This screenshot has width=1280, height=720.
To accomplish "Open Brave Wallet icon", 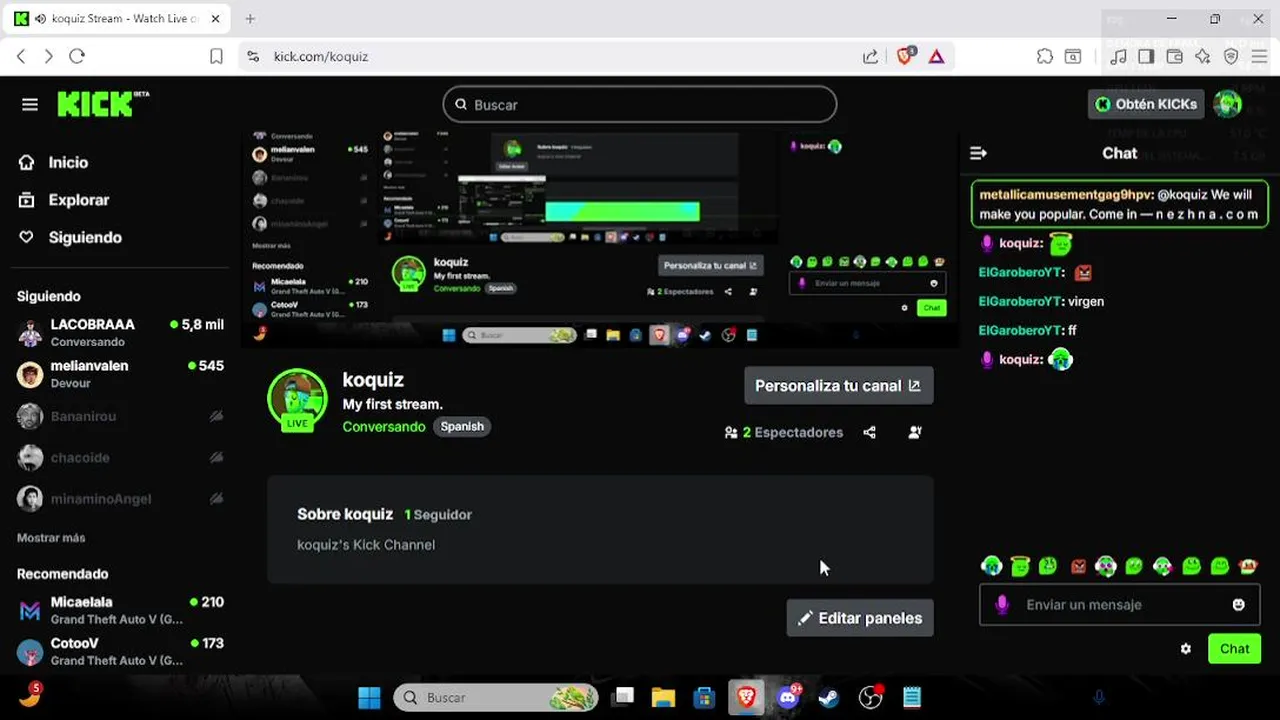I will click(x=1175, y=56).
